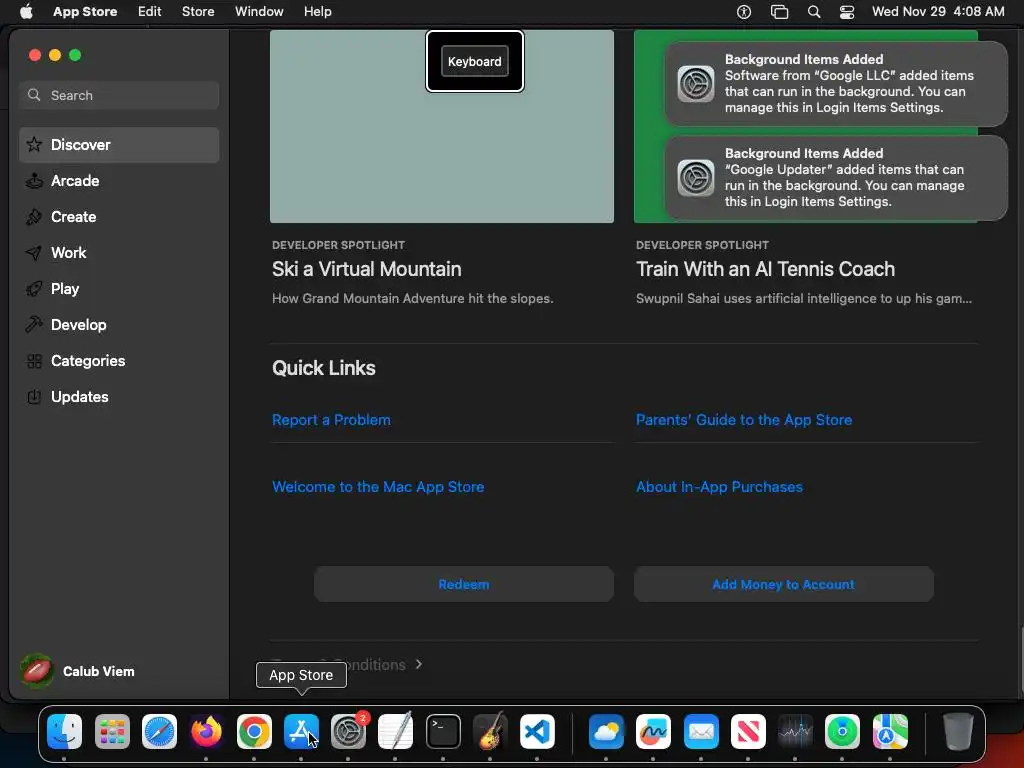Open the Weather app in dock
Image resolution: width=1024 pixels, height=768 pixels.
click(606, 731)
